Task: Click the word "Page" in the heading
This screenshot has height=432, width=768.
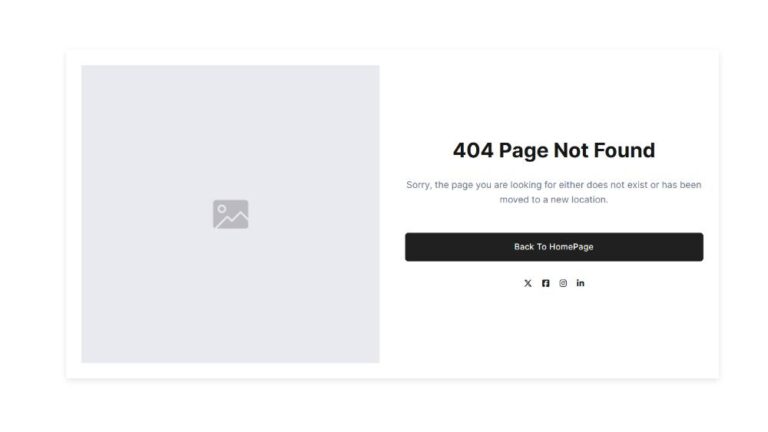Action: [524, 151]
